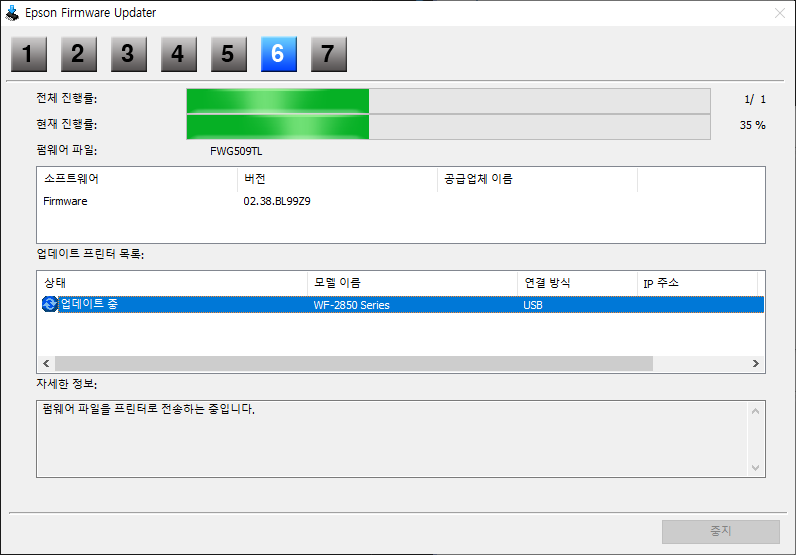This screenshot has height=555, width=796.
Task: Select the Firmware row in software table
Action: tap(401, 202)
